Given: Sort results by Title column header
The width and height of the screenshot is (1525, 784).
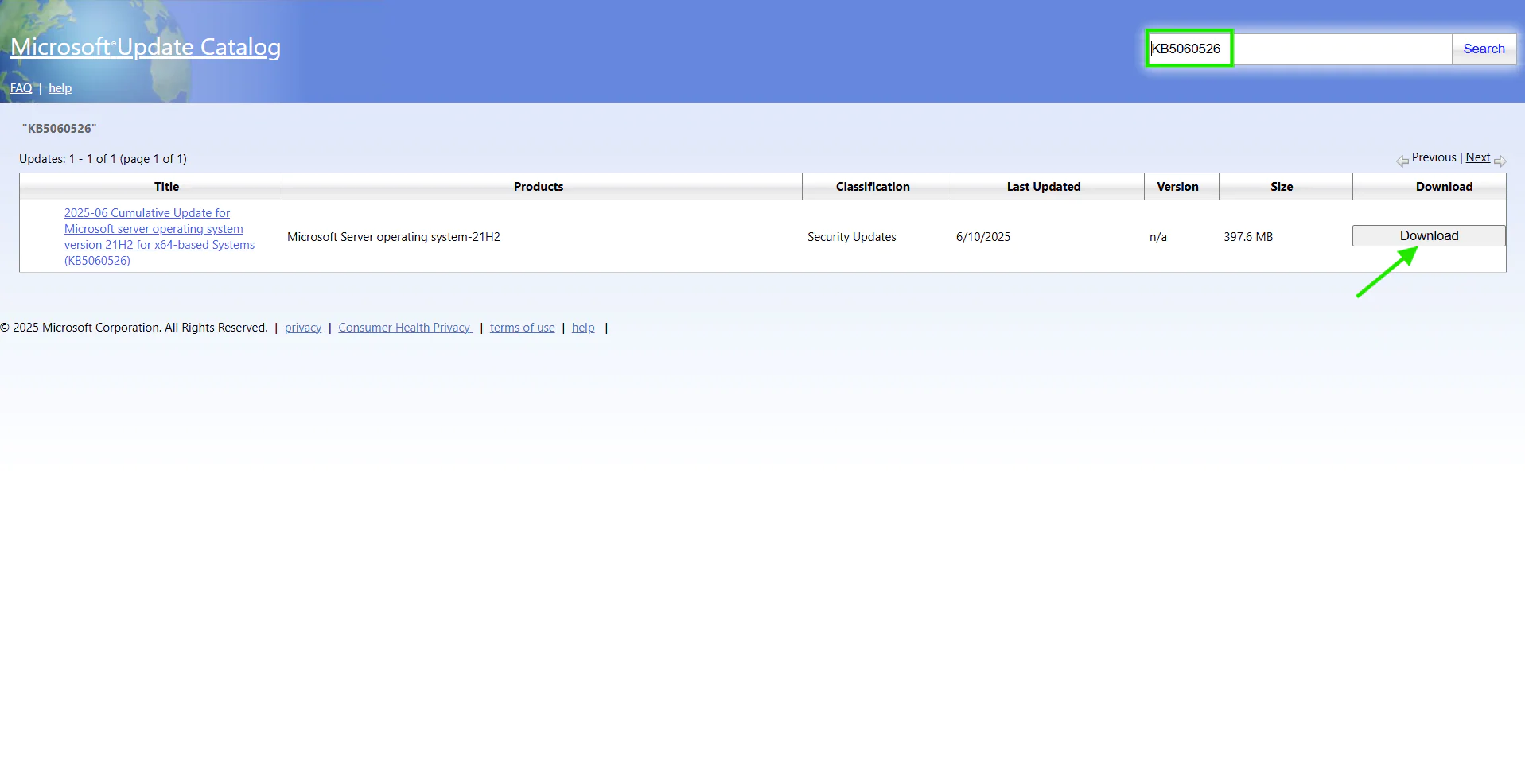Looking at the screenshot, I should (166, 187).
